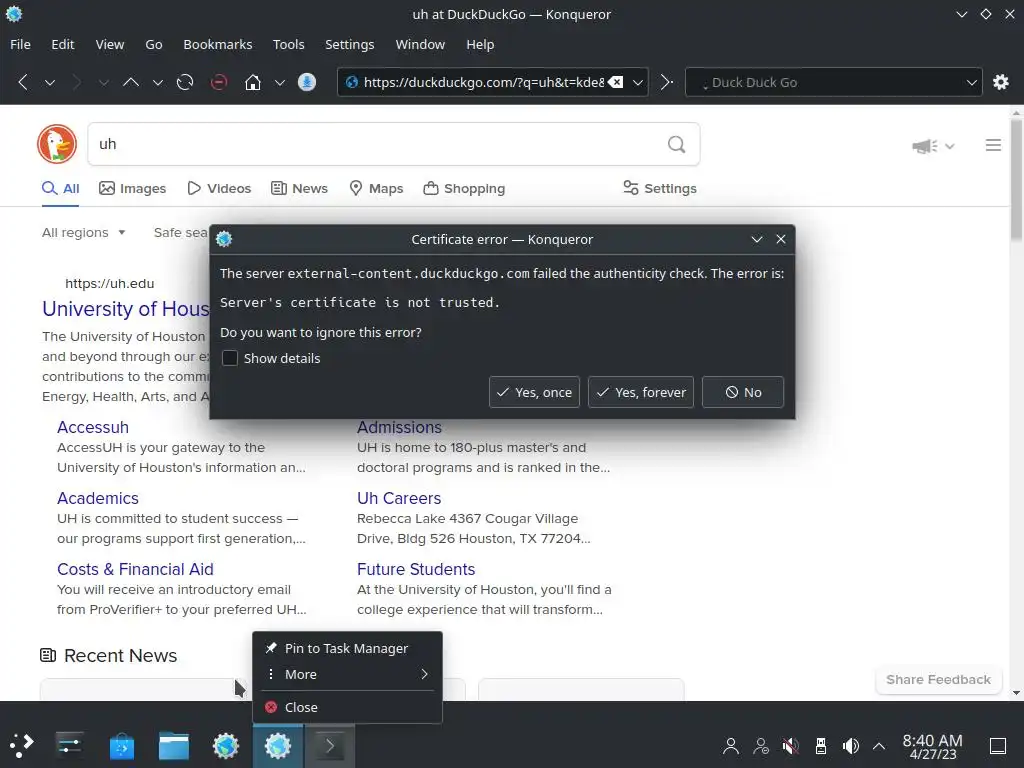1024x768 pixels.
Task: Expand the All regions filter
Action: click(x=84, y=232)
